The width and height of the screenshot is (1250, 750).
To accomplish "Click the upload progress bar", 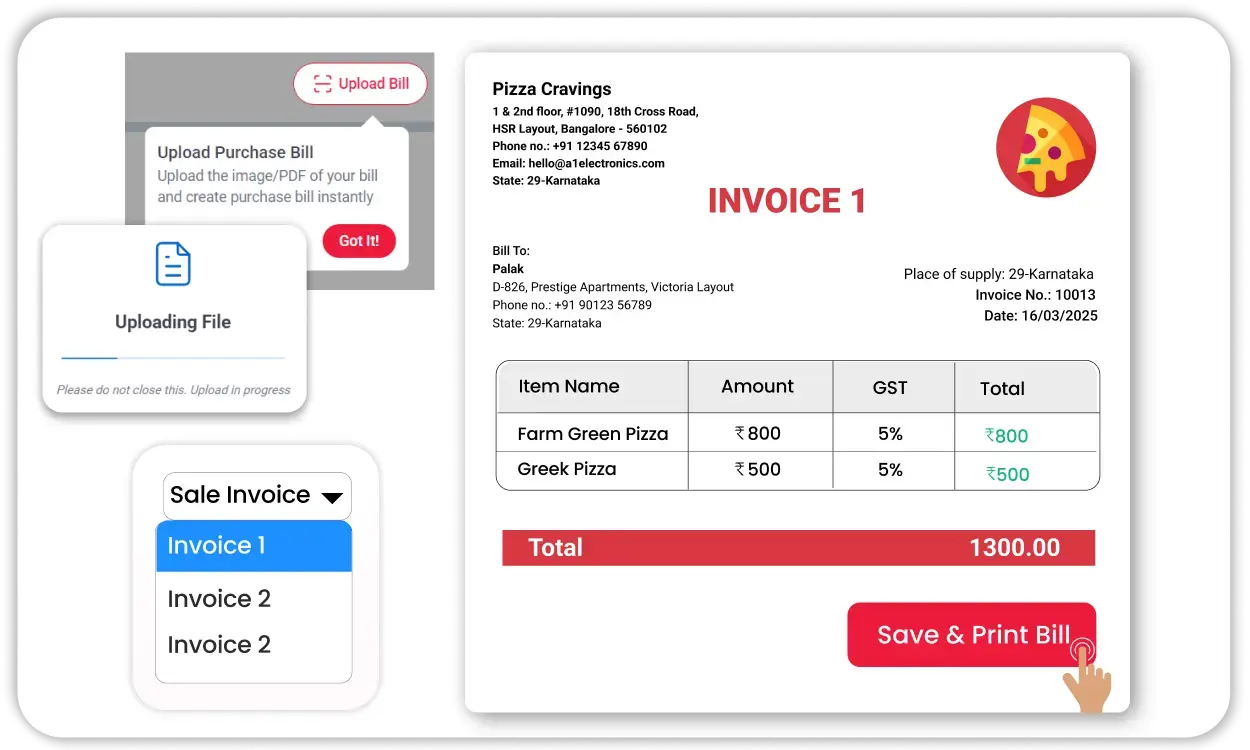I will (173, 357).
